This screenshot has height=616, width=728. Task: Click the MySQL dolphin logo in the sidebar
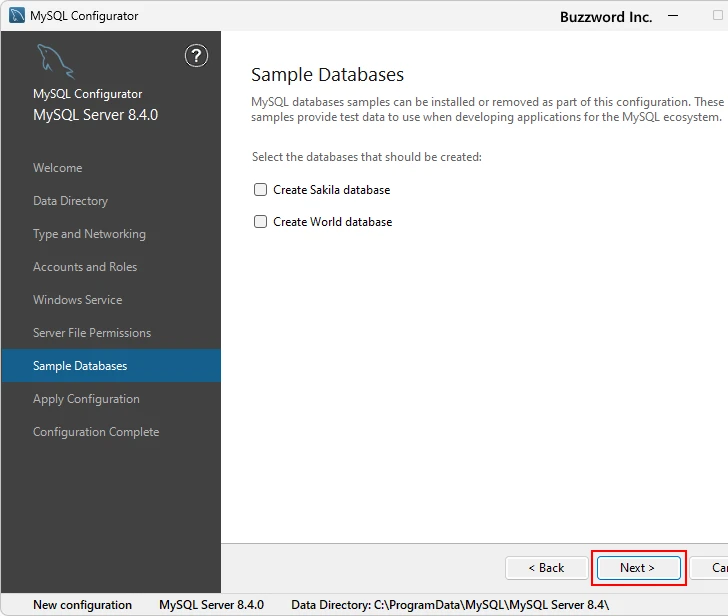[x=55, y=61]
